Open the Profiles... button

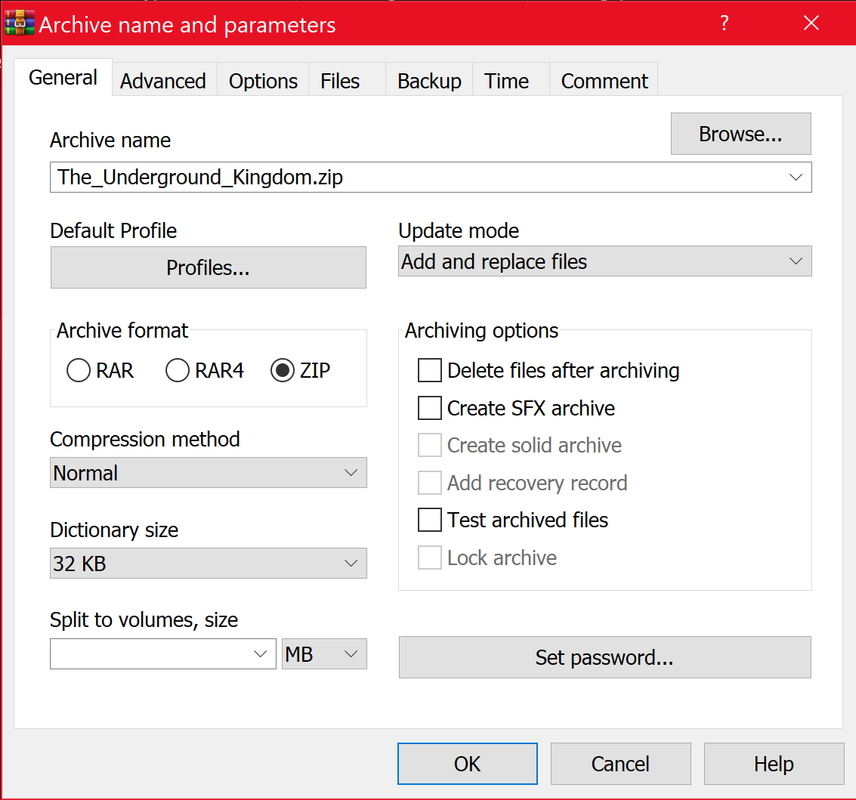209,268
